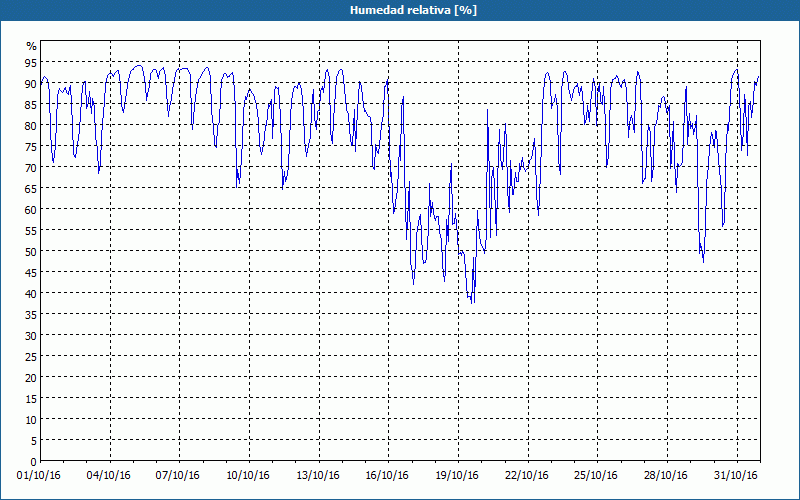
Task: Click the 45 value on y-axis
Action: click(x=31, y=272)
